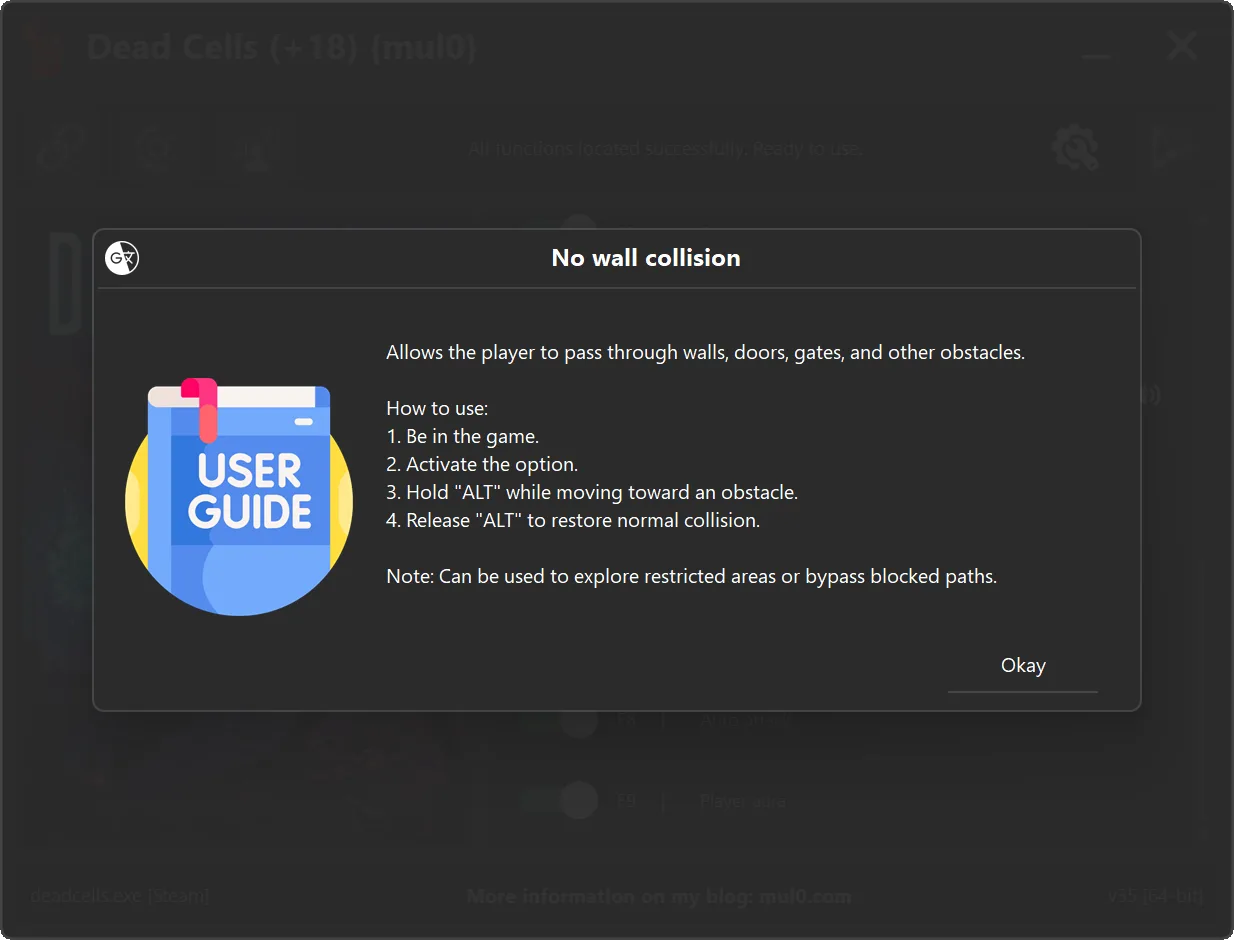
Task: Dismiss the dialog with the Okay button
Action: click(x=1023, y=666)
